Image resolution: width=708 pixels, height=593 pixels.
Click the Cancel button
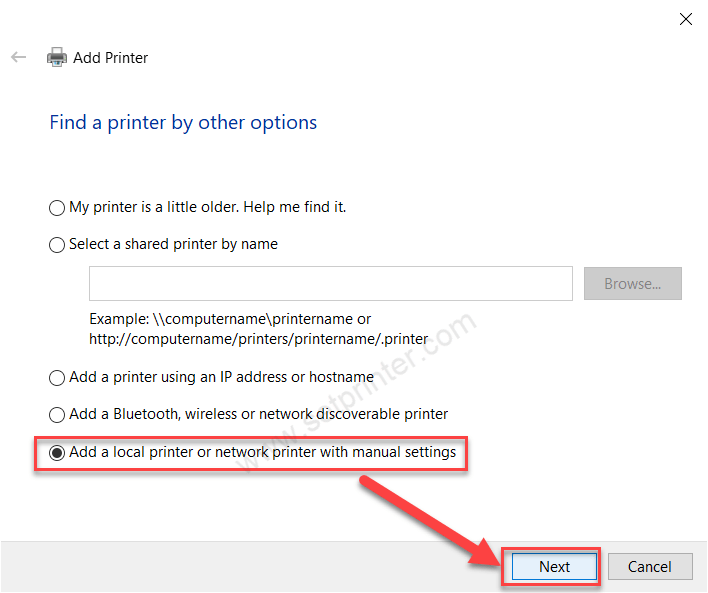[650, 566]
